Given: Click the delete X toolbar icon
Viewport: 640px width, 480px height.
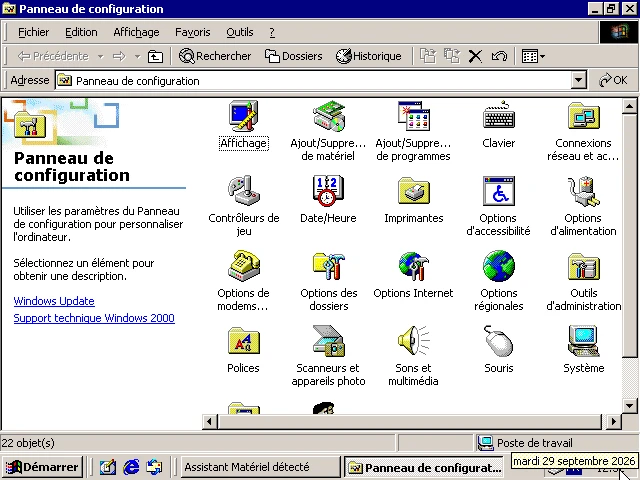Looking at the screenshot, I should click(475, 56).
